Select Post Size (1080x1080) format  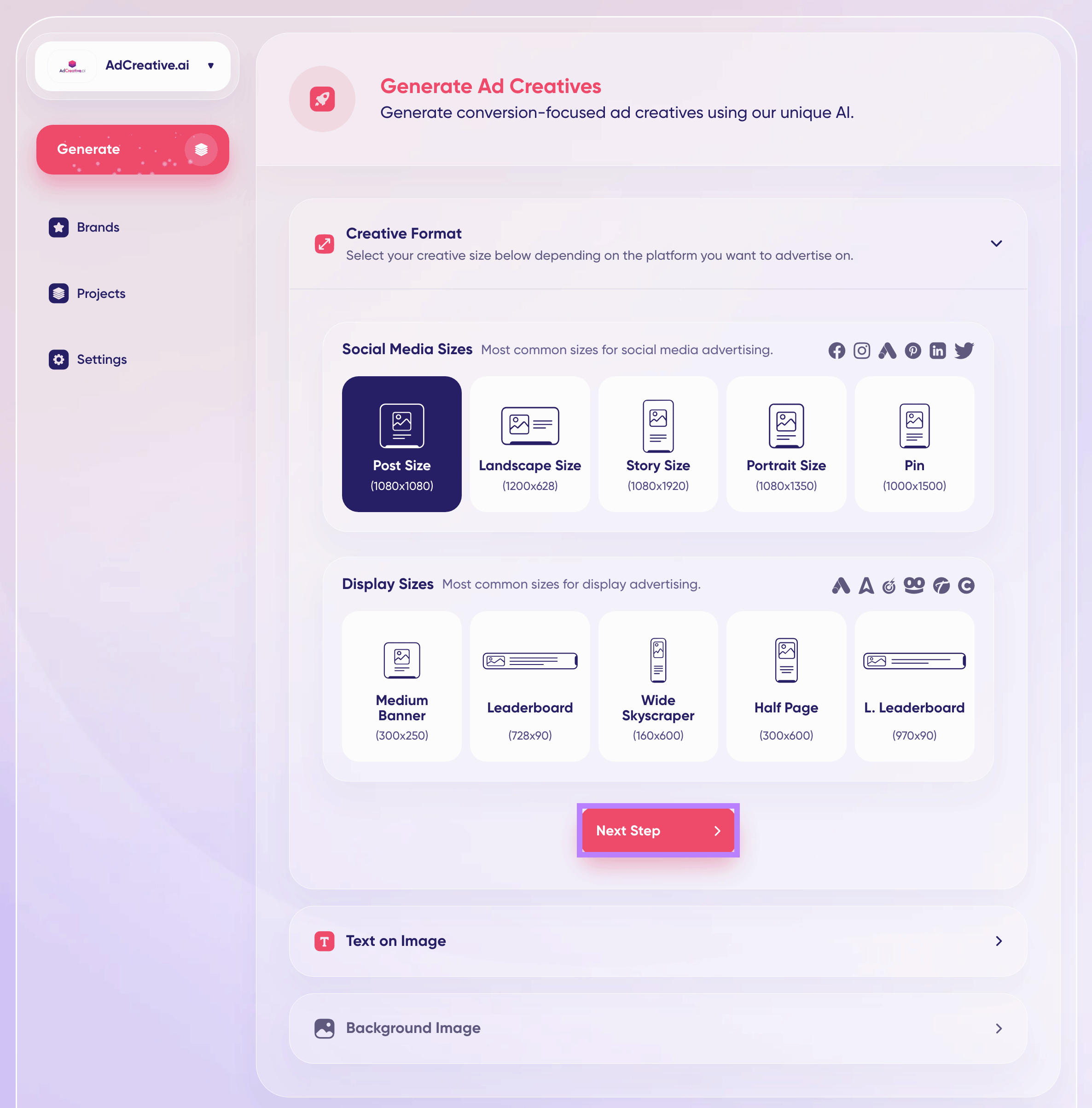click(x=401, y=443)
